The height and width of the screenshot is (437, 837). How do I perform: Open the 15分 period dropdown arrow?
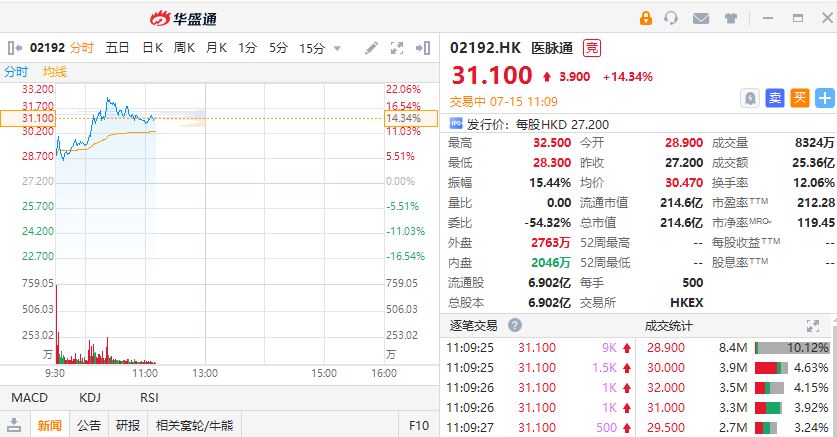tap(337, 47)
